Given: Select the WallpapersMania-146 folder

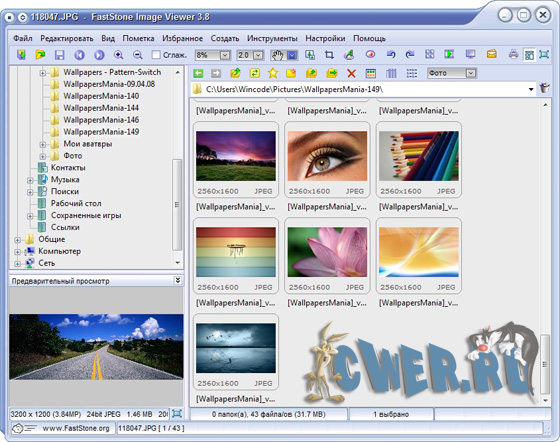Looking at the screenshot, I should click(x=101, y=120).
